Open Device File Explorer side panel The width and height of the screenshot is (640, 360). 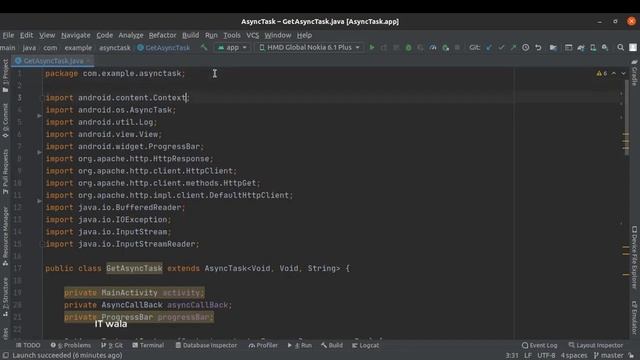(634, 257)
